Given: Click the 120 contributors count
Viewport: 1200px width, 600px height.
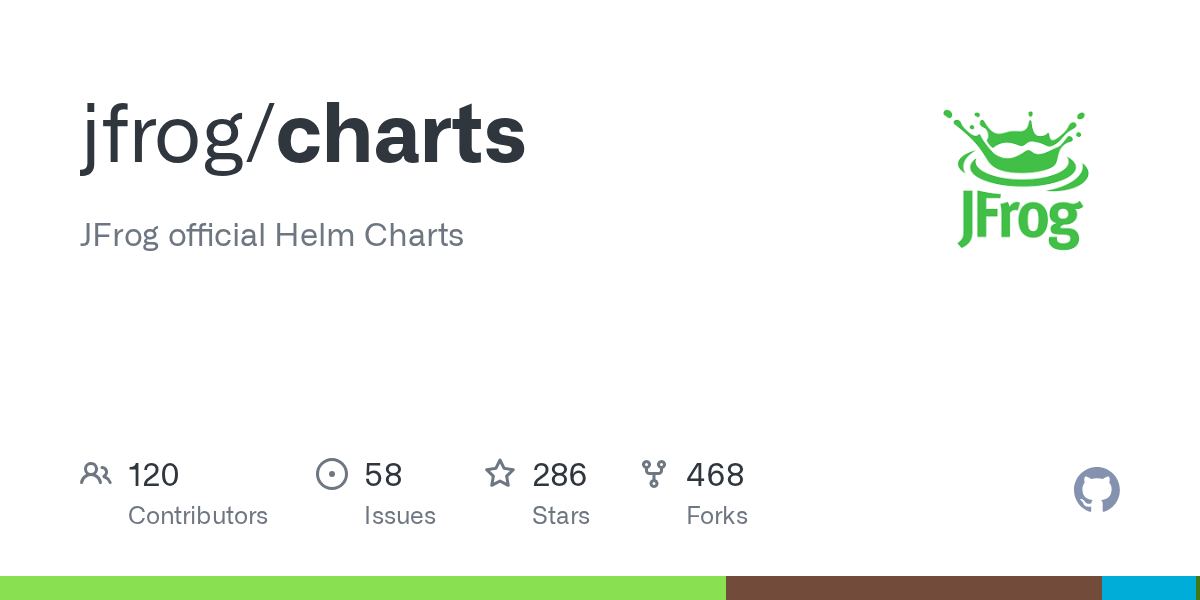Looking at the screenshot, I should click(153, 475).
